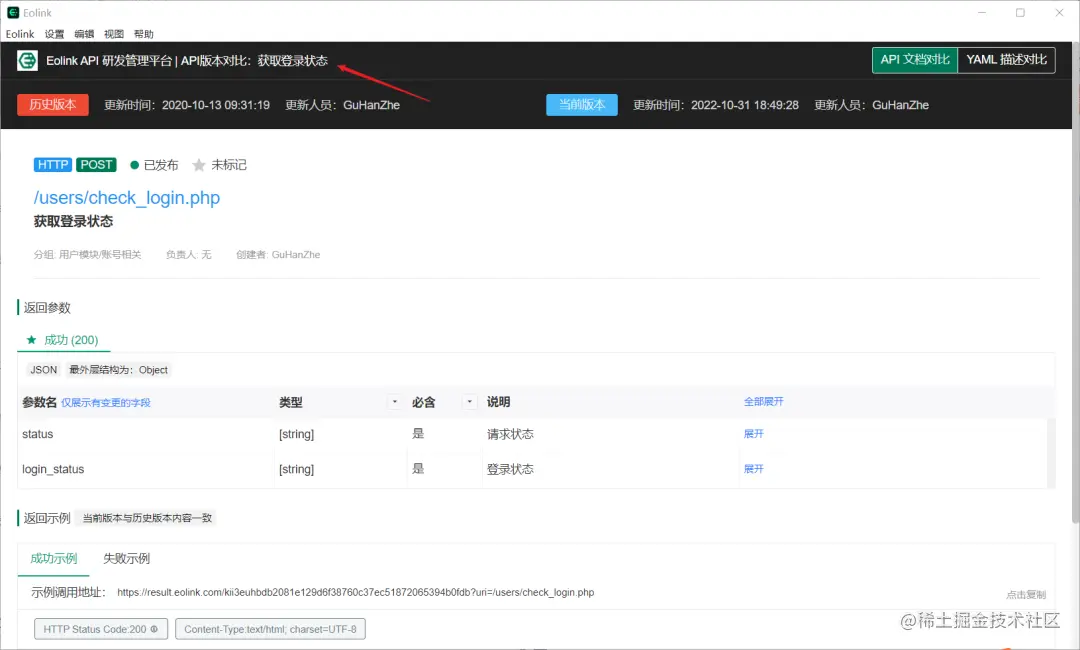Screen dimensions: 1080x650
Task: Click the POST method tag
Action: coord(96,165)
